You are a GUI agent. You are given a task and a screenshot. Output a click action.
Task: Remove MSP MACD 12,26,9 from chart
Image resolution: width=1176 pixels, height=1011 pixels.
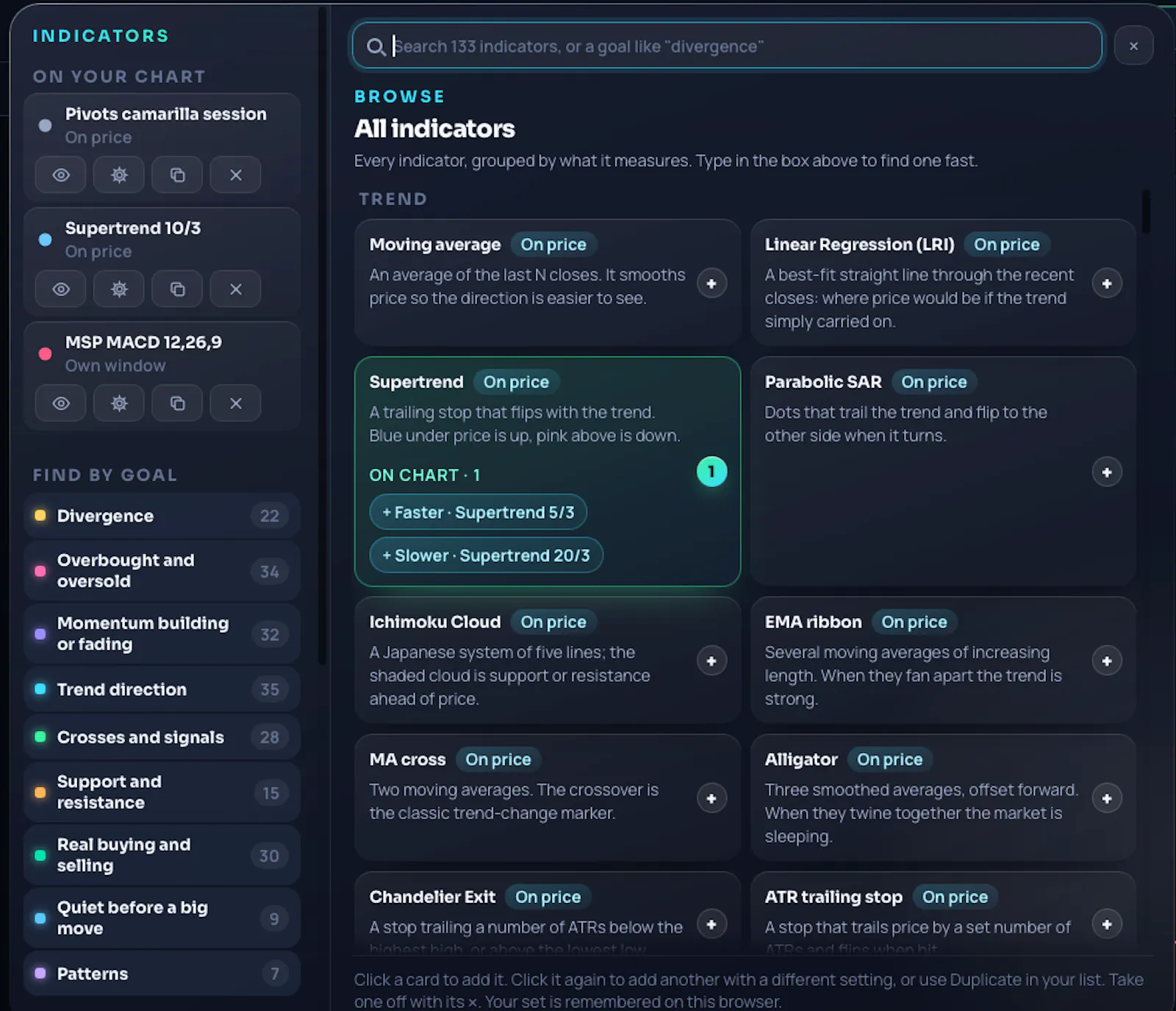235,403
